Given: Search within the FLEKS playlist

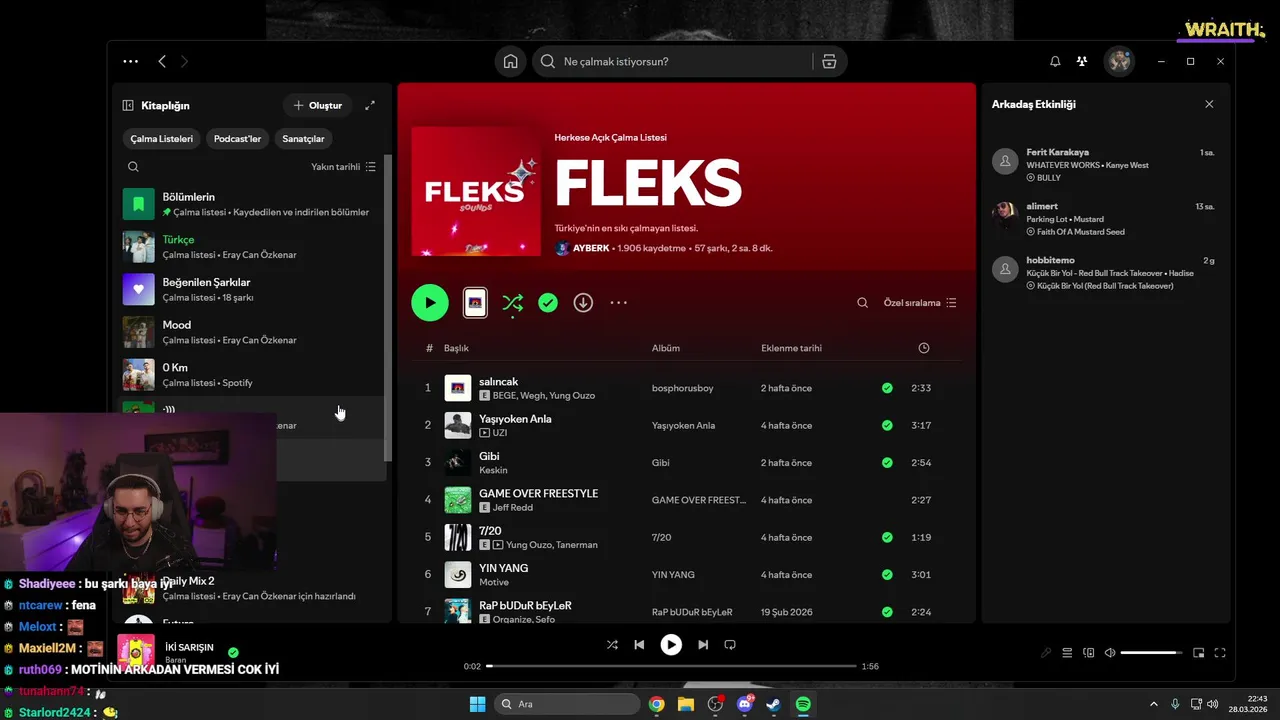Looking at the screenshot, I should pos(862,303).
